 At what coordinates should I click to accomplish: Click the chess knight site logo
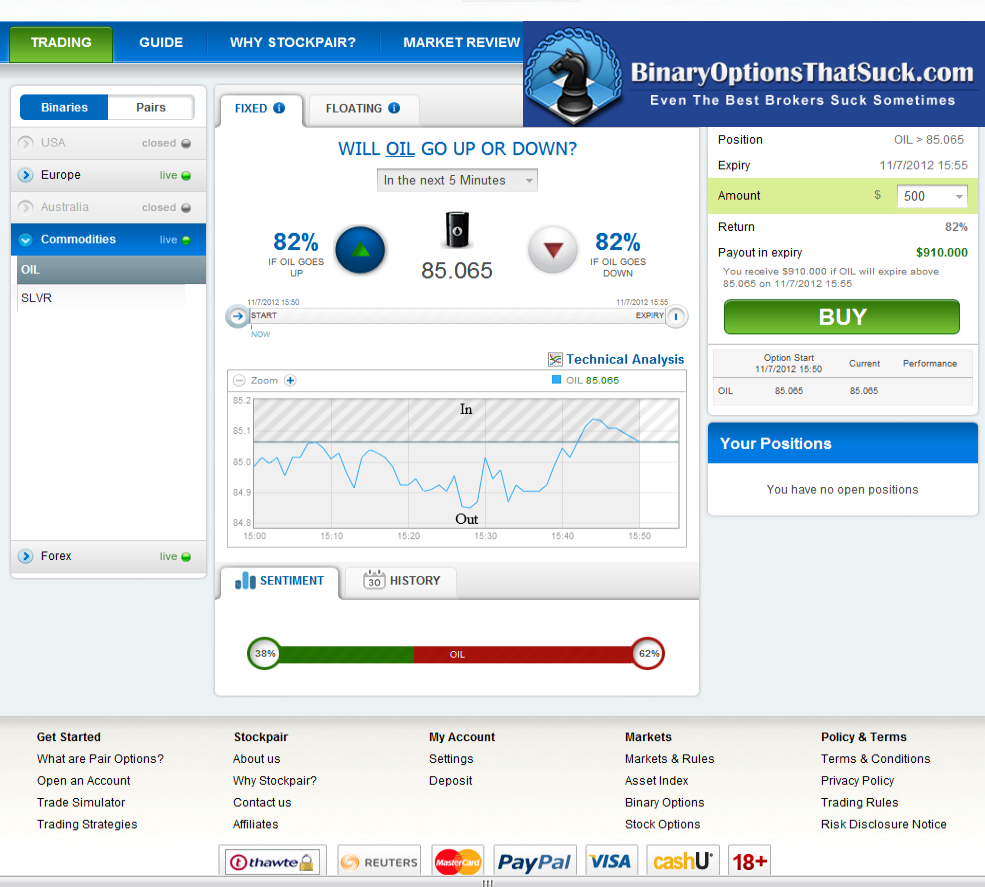(574, 75)
